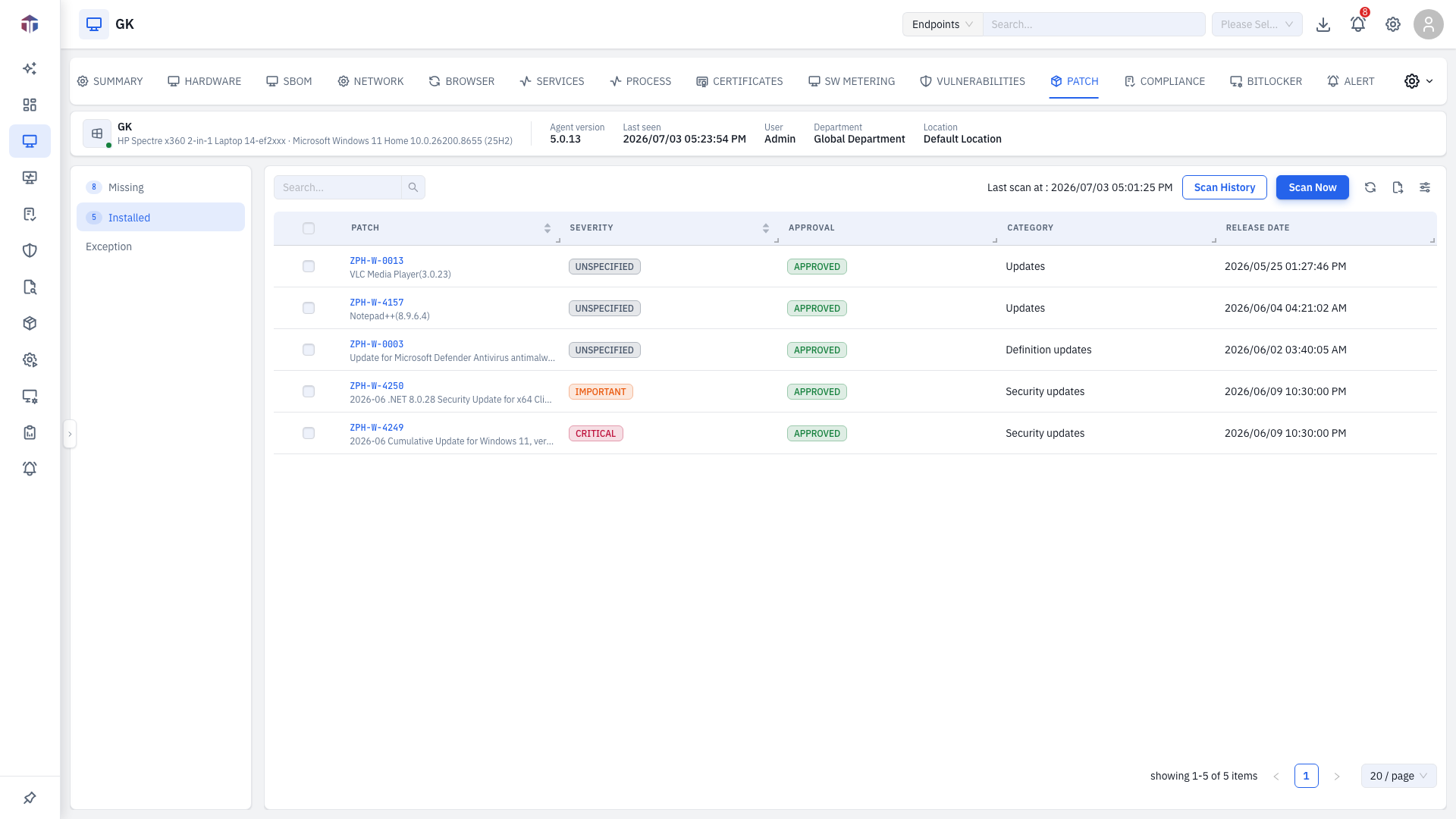Refresh the patch list with reload icon
This screenshot has width=1456, height=819.
click(x=1370, y=187)
